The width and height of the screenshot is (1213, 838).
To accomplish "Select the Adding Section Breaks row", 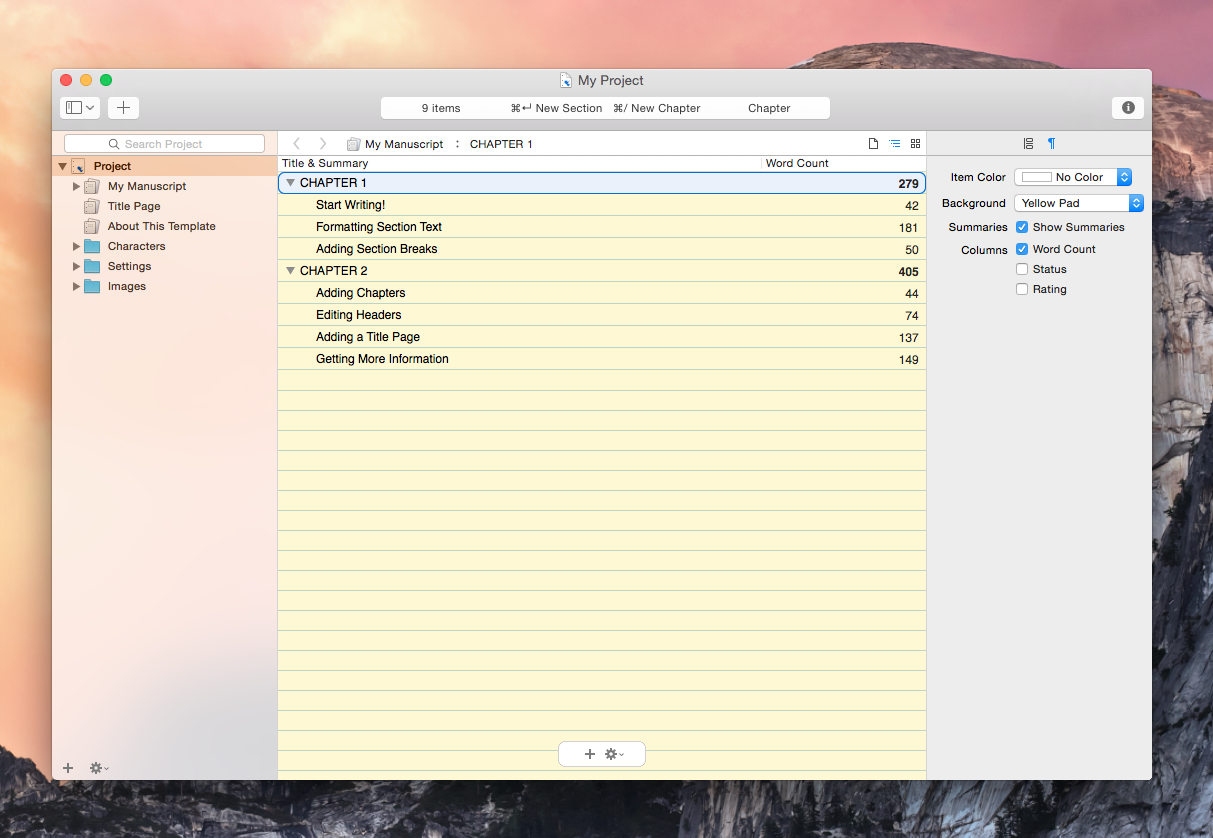I will (x=602, y=249).
